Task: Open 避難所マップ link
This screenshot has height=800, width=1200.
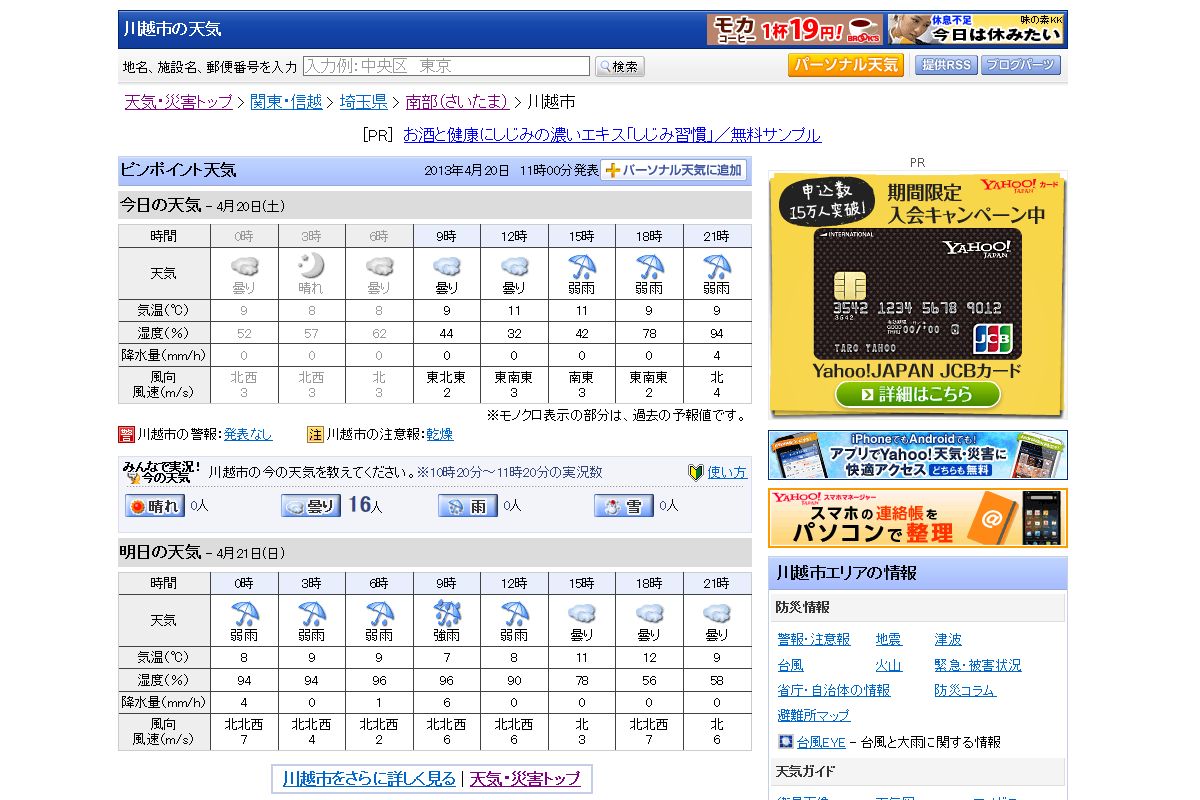Action: (813, 715)
